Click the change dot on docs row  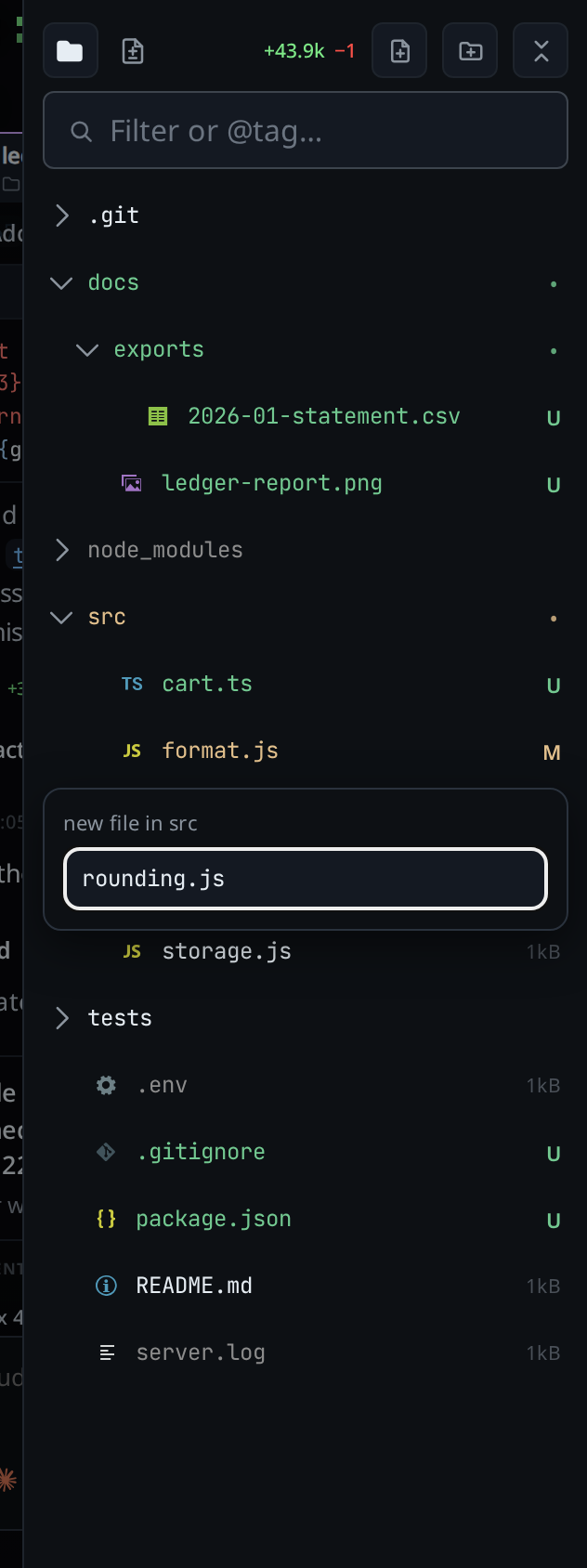click(x=554, y=283)
